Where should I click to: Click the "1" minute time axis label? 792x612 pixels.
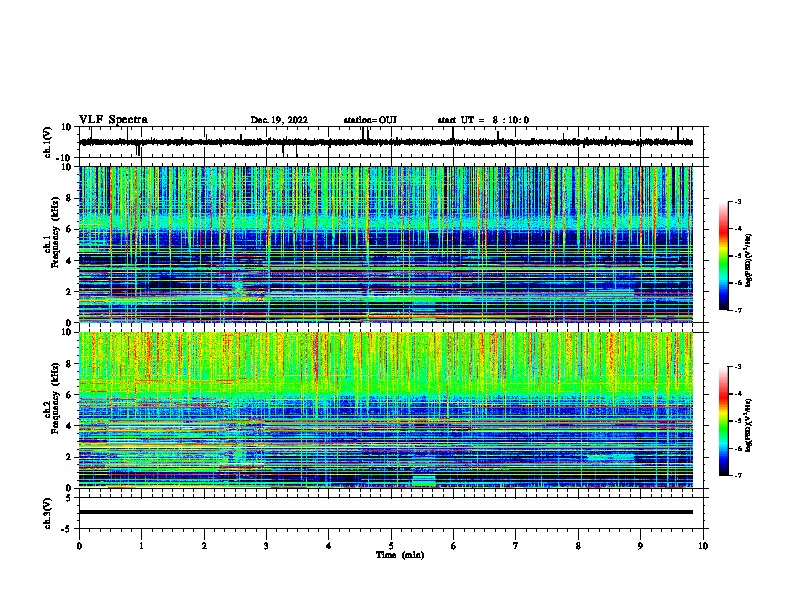tap(141, 546)
